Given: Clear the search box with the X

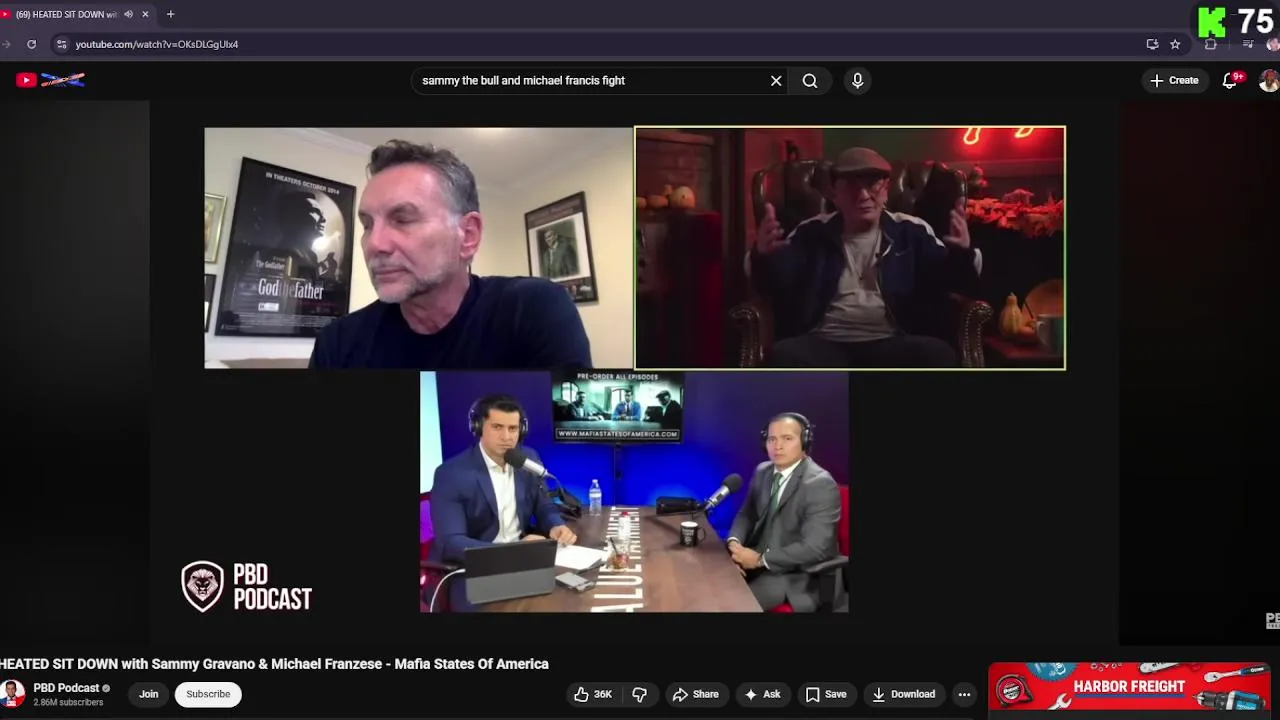Looking at the screenshot, I should (776, 81).
